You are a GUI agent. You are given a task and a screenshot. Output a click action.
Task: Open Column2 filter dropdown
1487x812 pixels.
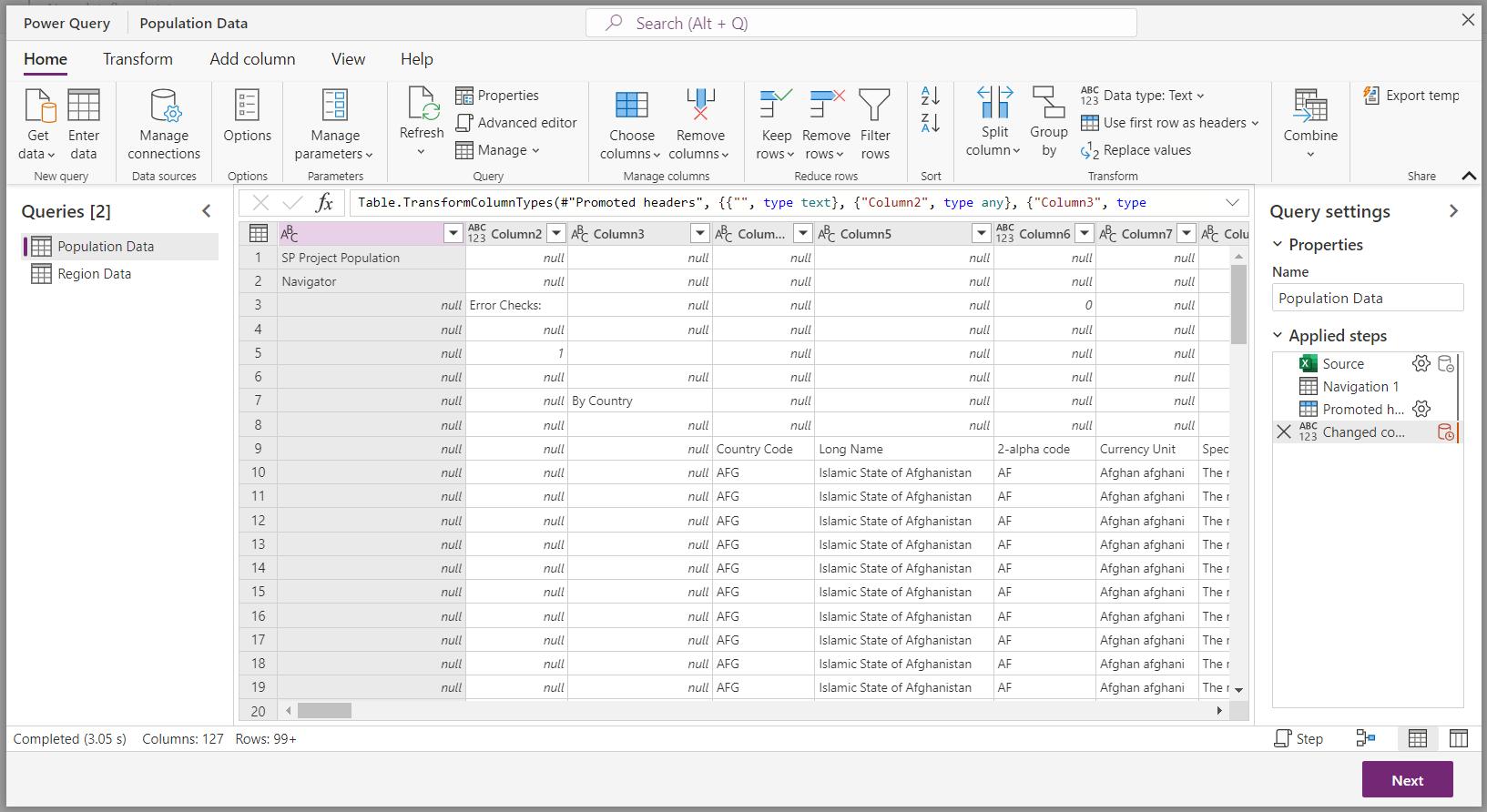click(x=555, y=234)
